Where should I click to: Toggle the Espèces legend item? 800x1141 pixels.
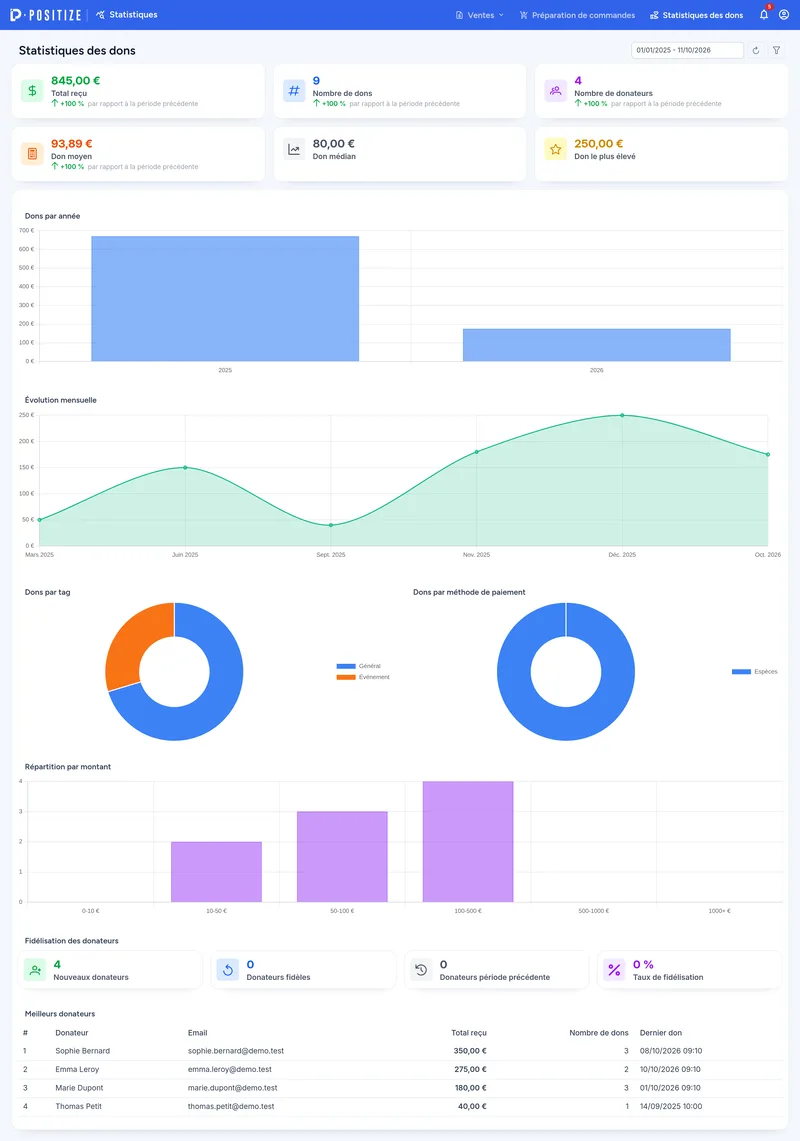tap(755, 672)
